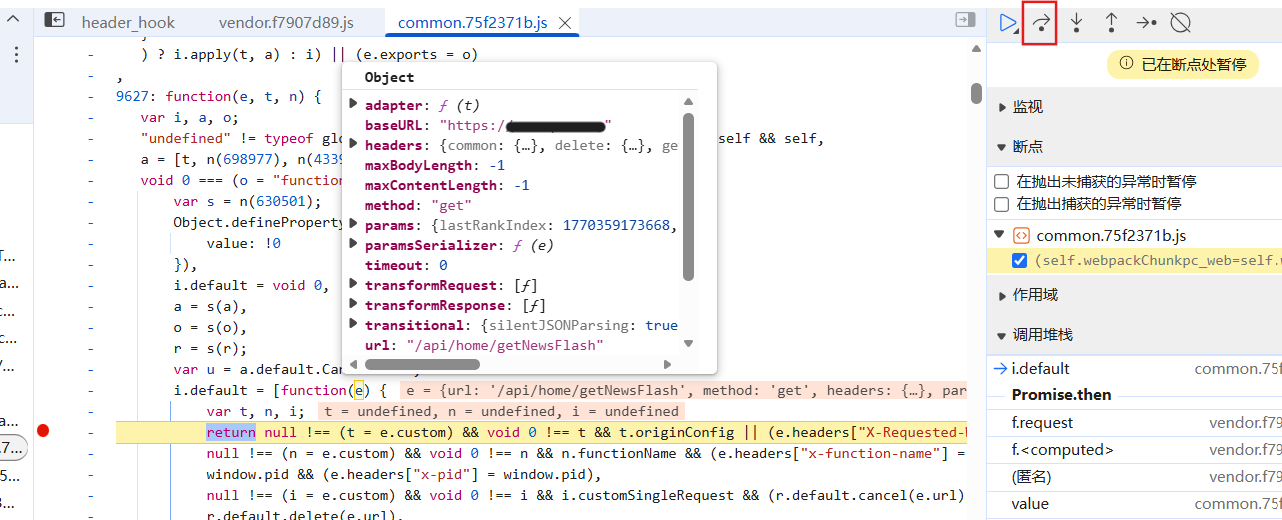The width and height of the screenshot is (1282, 520).
Task: Uncheck the self.webpackChunkpc_web breakpoint checkbox
Action: [1019, 261]
